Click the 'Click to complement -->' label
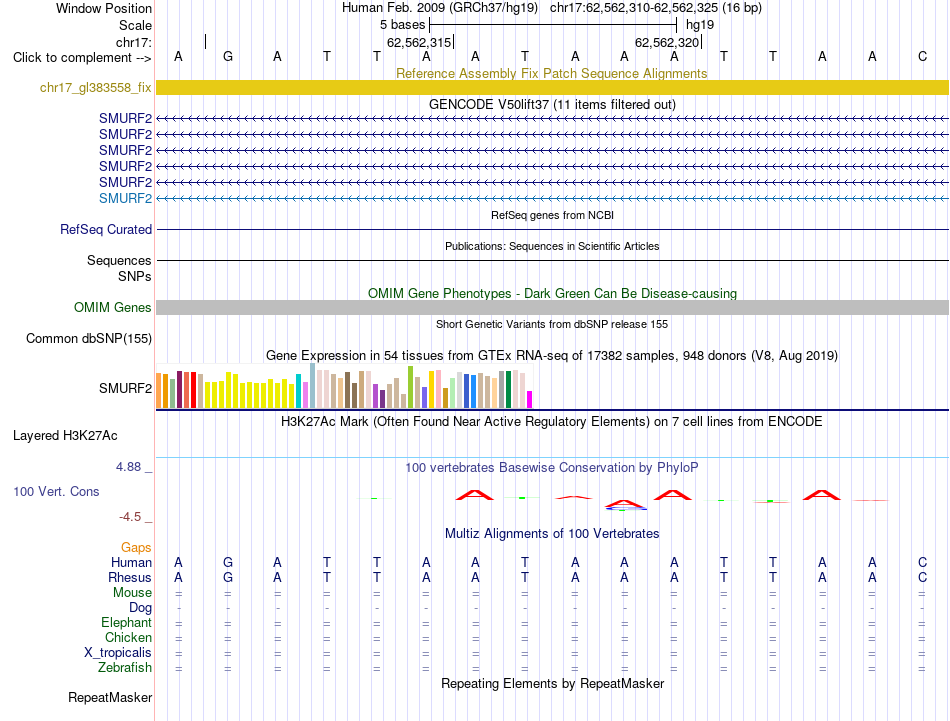This screenshot has height=721, width=950. pos(82,58)
